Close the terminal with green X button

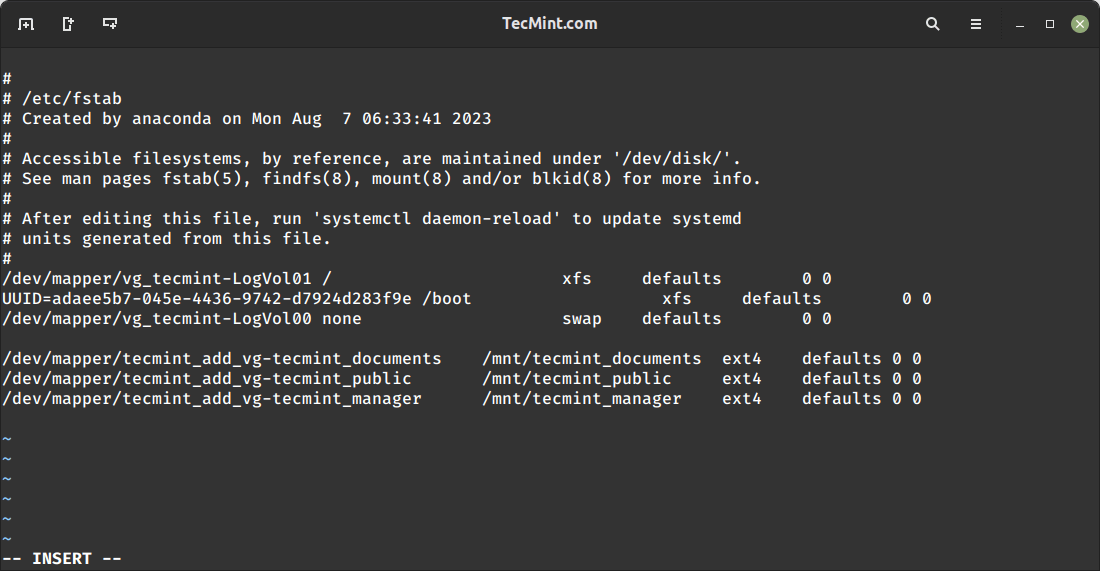(x=1080, y=24)
